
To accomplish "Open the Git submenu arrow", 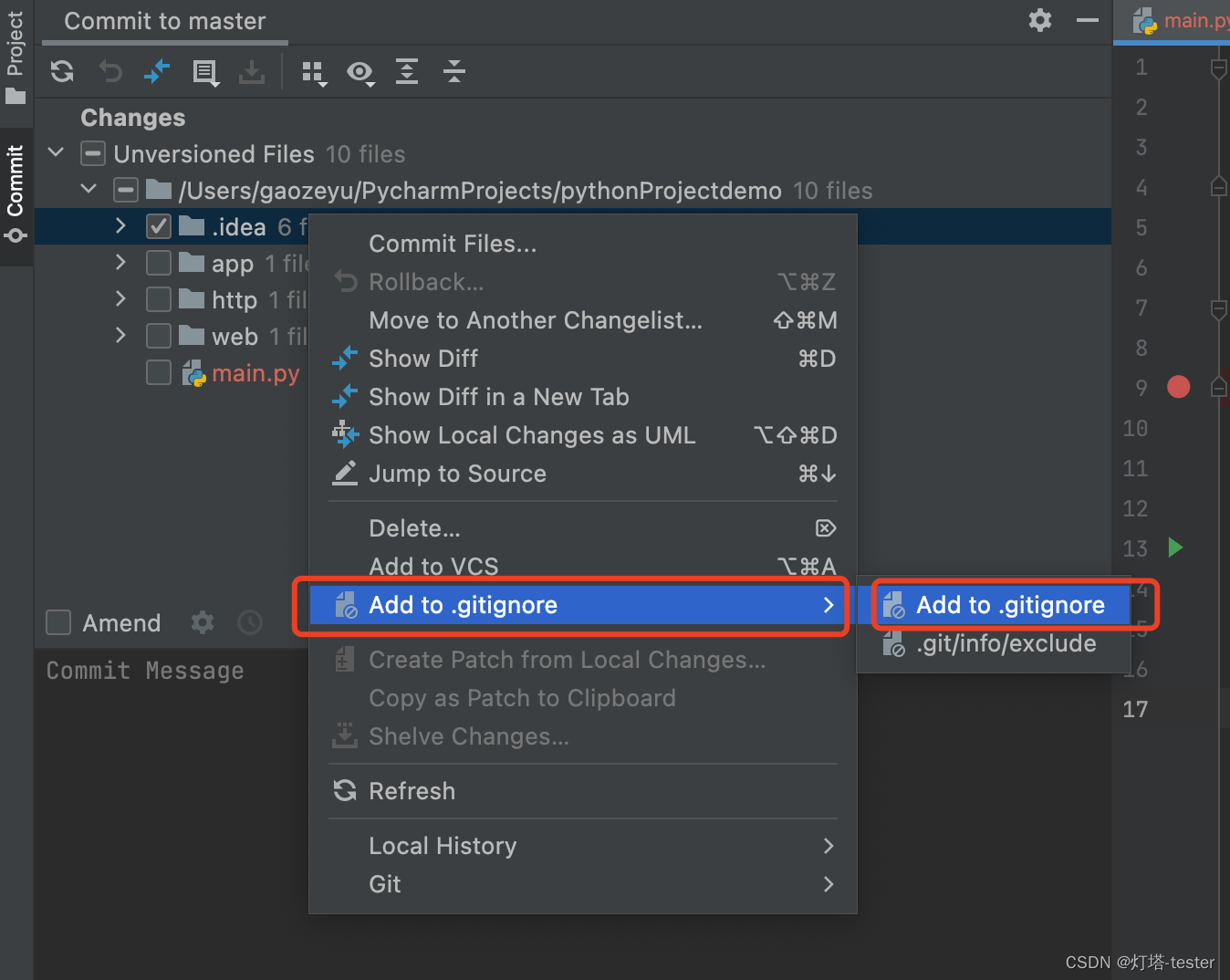I will [x=828, y=884].
